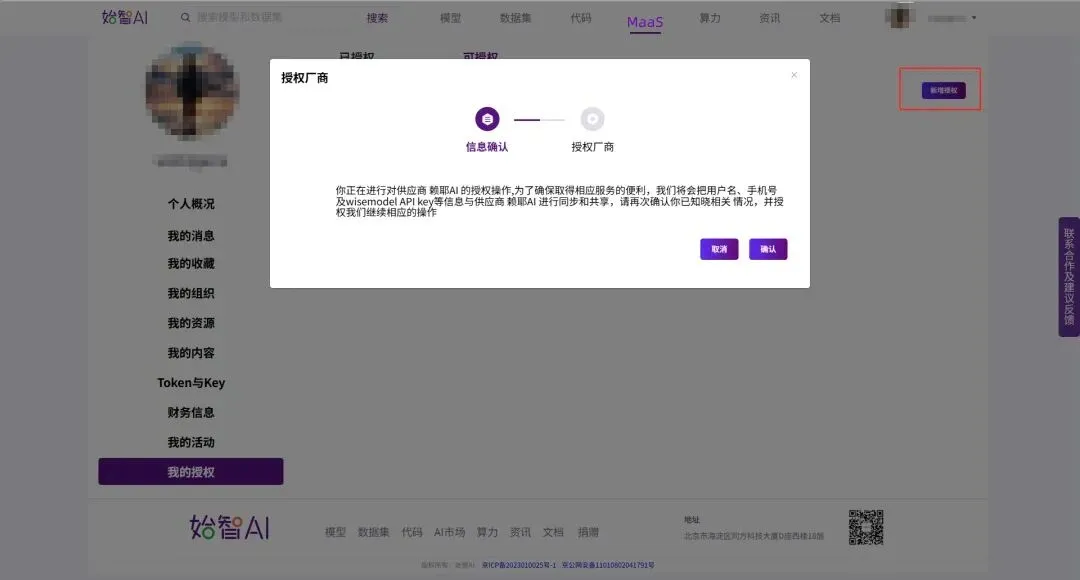Image resolution: width=1080 pixels, height=580 pixels.
Task: Click the 授权厂商 step circle icon
Action: 592,119
